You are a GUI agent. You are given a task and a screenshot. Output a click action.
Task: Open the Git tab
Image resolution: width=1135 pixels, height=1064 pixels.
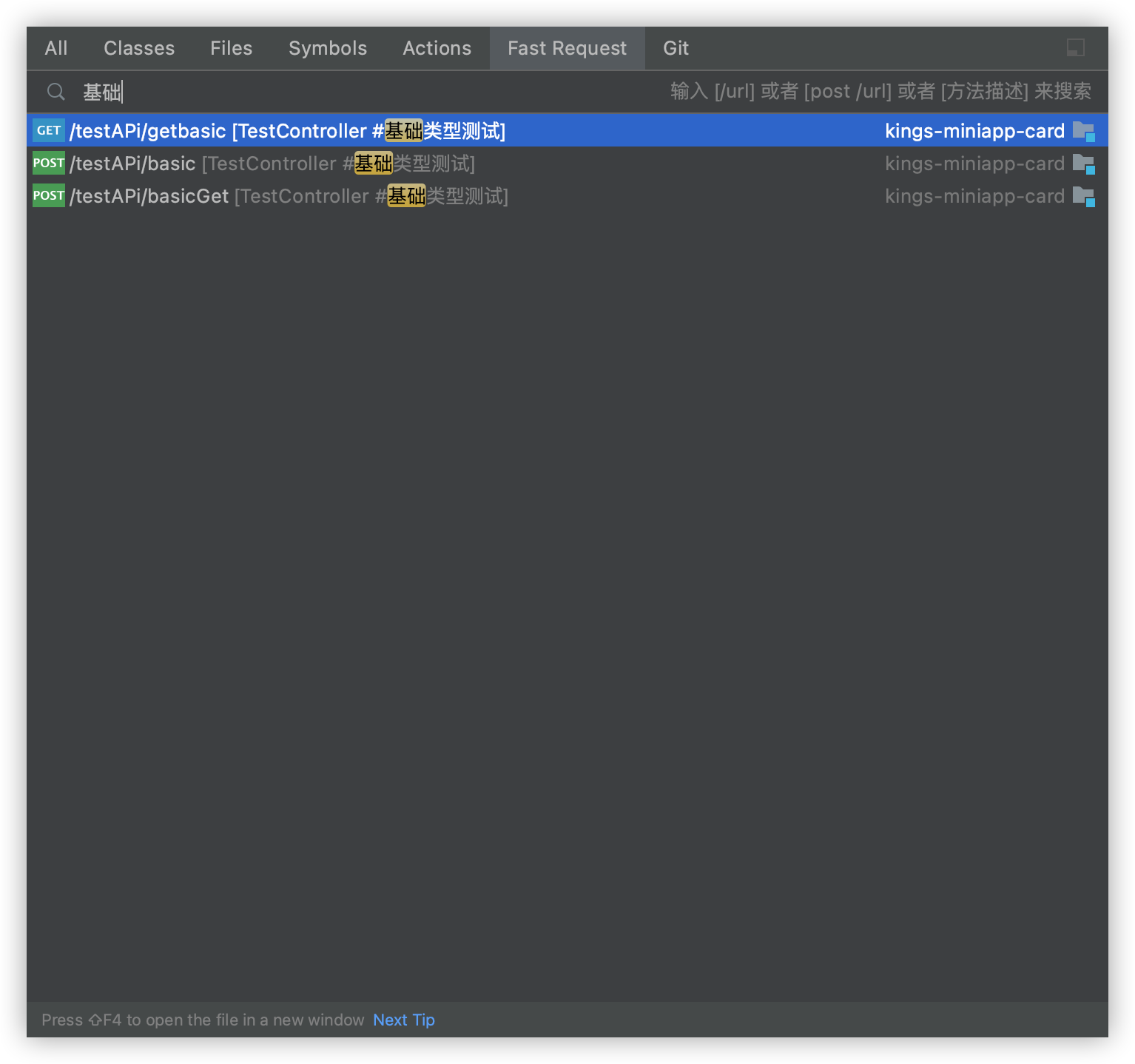click(x=676, y=48)
